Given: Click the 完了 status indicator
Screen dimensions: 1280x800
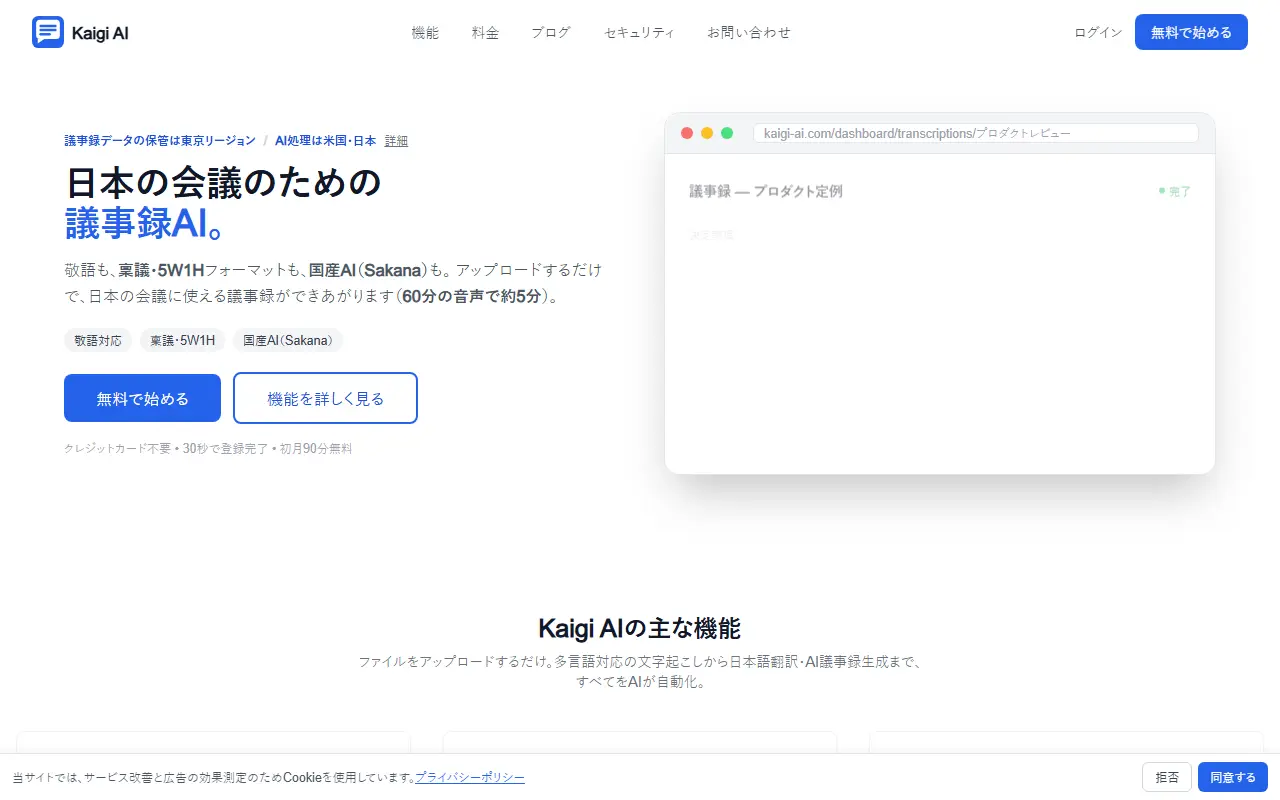Looking at the screenshot, I should (x=1175, y=191).
